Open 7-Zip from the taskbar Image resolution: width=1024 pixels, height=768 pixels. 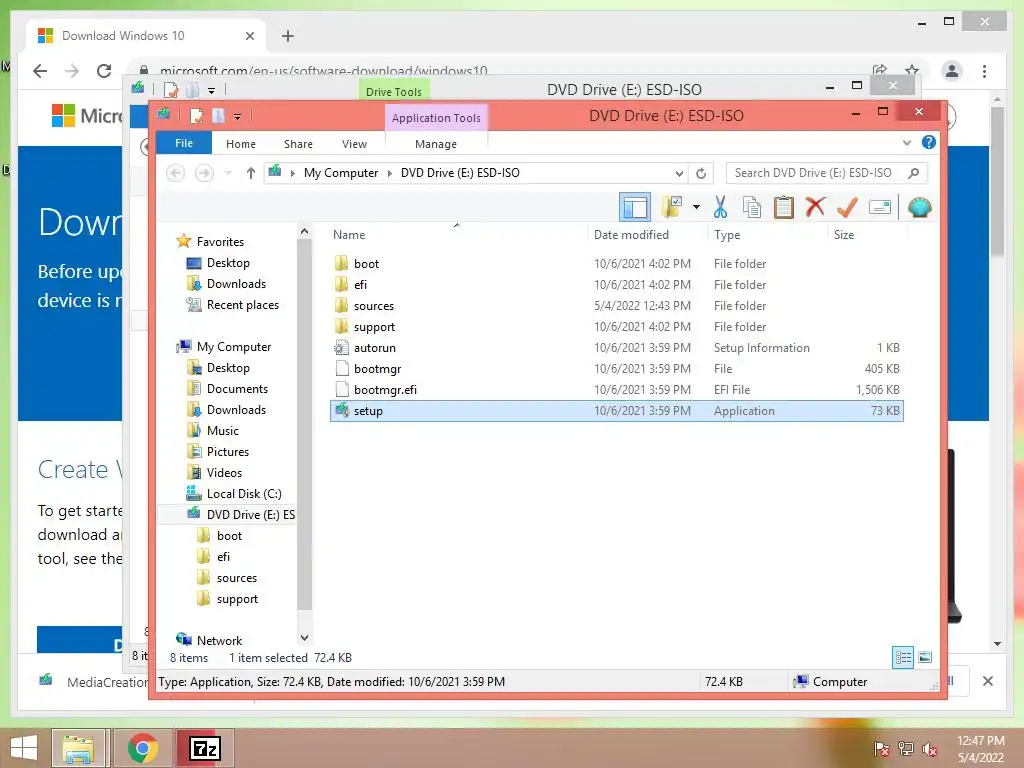pos(205,748)
